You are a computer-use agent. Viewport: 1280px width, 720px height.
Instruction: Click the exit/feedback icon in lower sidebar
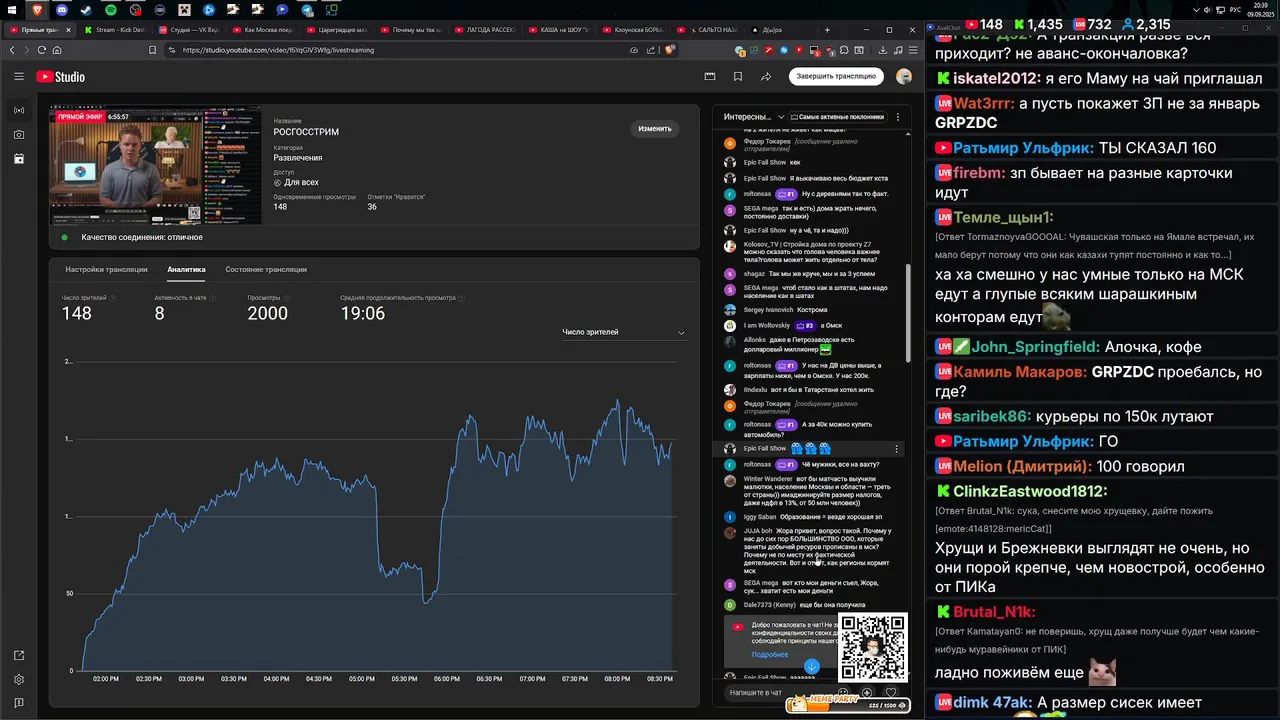19,655
